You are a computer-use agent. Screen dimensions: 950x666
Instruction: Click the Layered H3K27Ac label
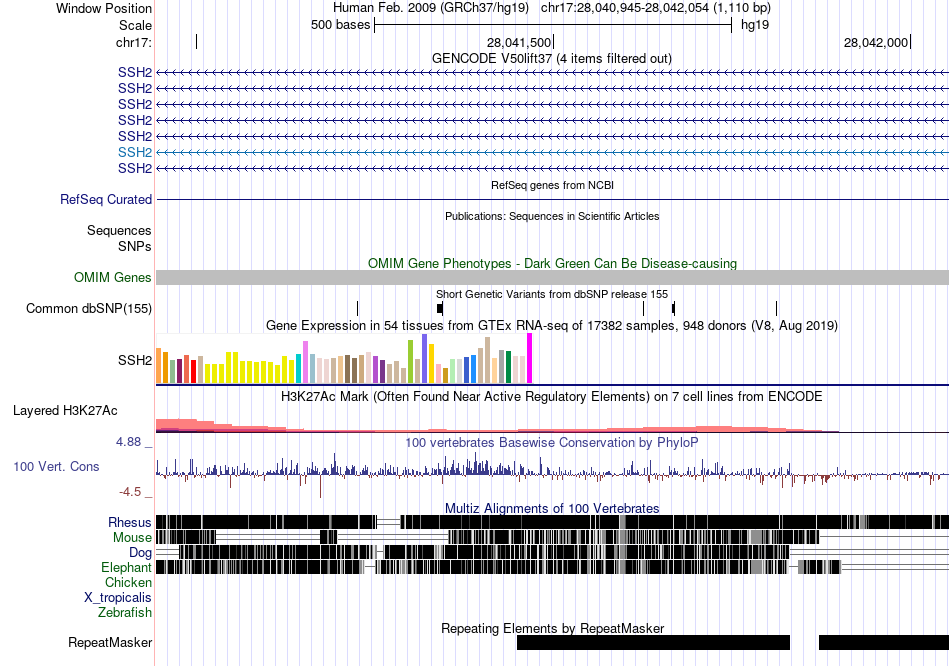tap(65, 411)
